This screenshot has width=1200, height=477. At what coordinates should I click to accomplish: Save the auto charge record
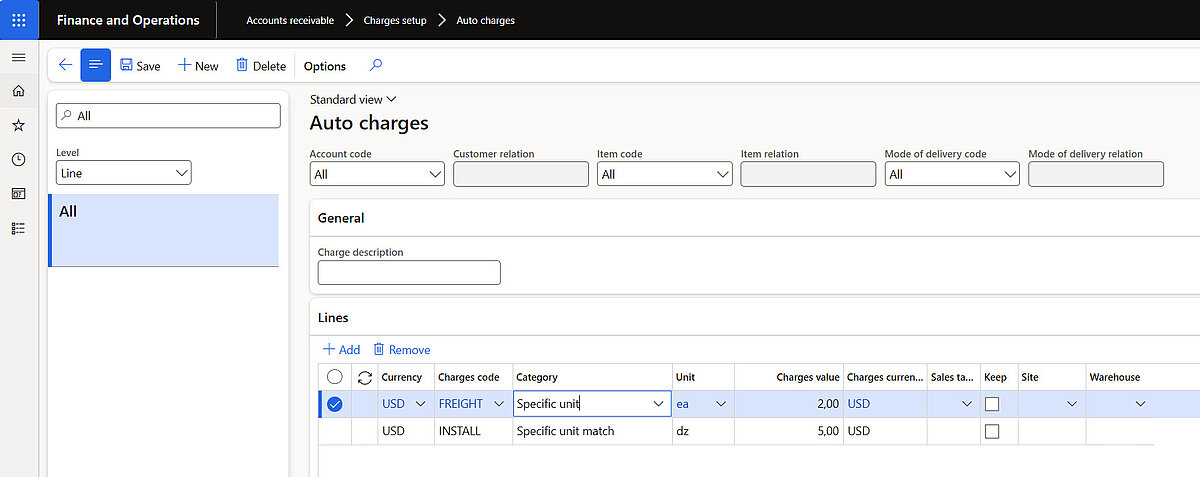pyautogui.click(x=140, y=66)
